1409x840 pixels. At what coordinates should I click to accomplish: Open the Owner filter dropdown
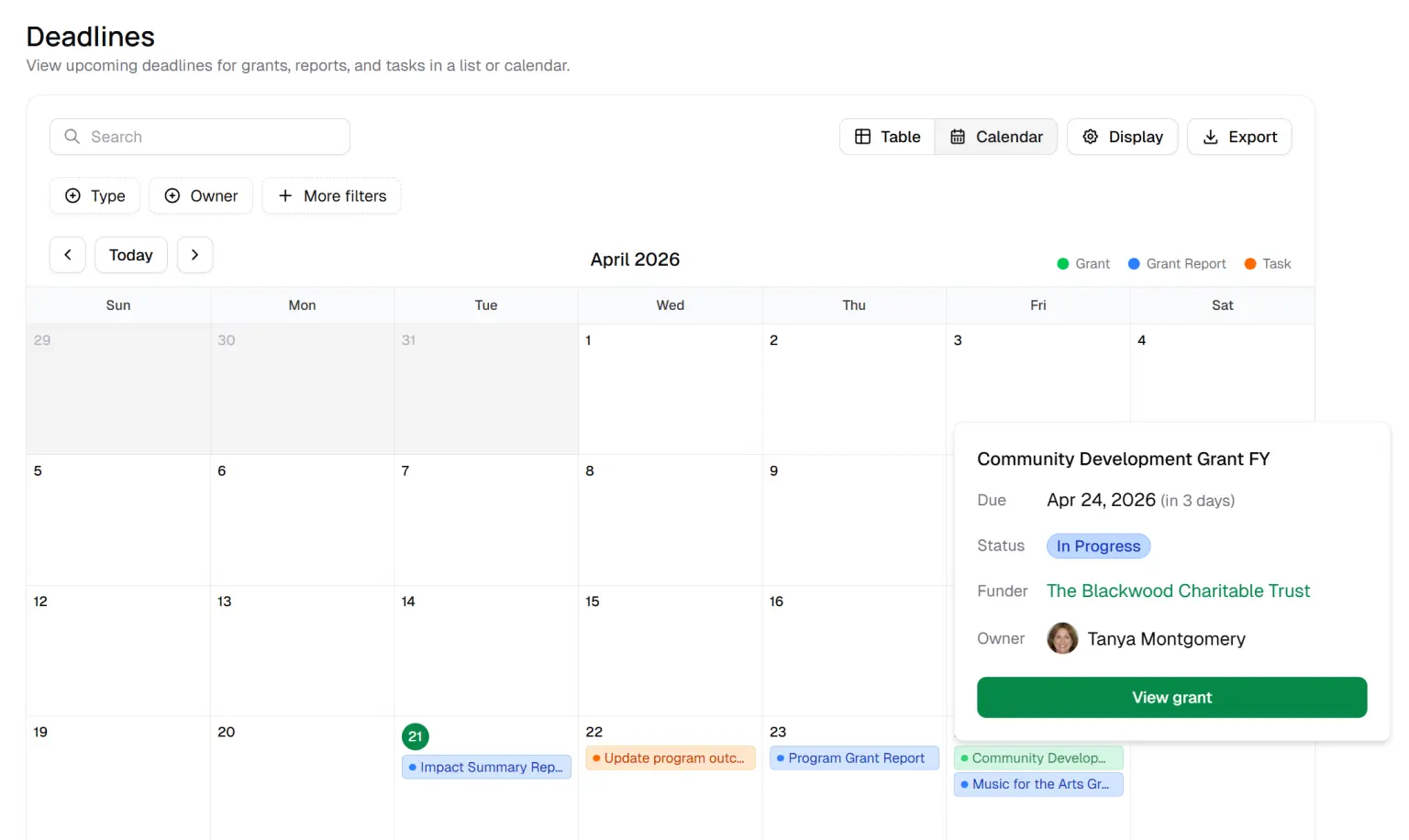(x=201, y=196)
